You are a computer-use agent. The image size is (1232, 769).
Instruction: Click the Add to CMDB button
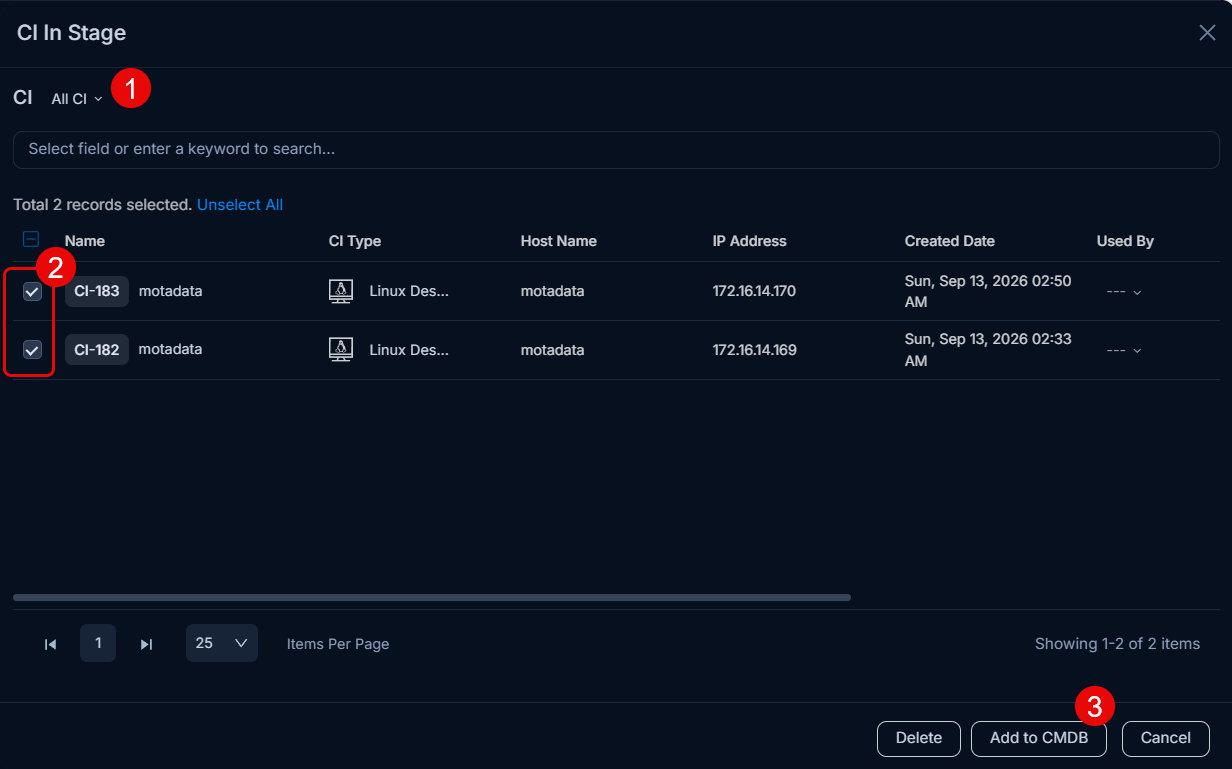coord(1039,738)
